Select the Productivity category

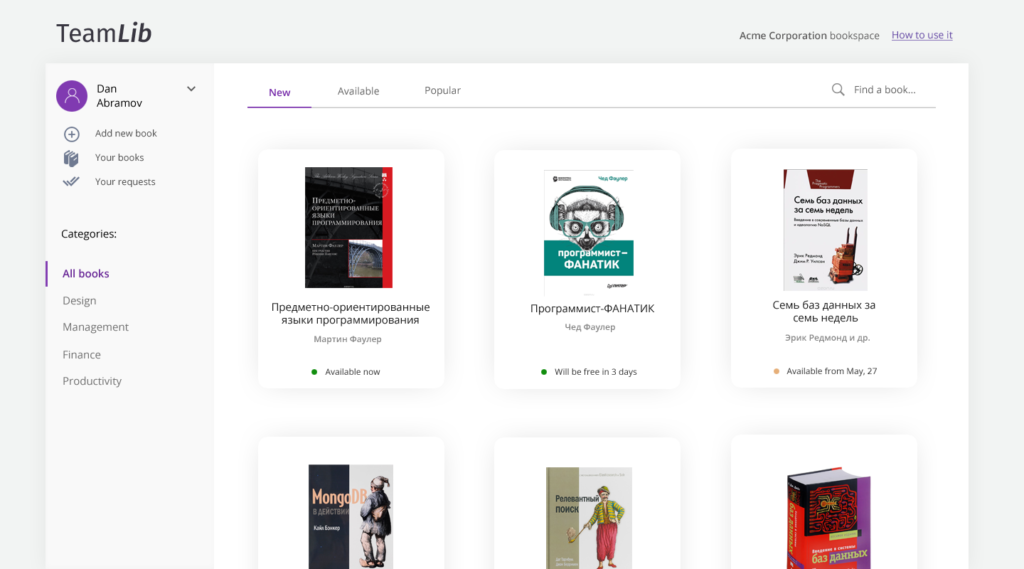[92, 381]
